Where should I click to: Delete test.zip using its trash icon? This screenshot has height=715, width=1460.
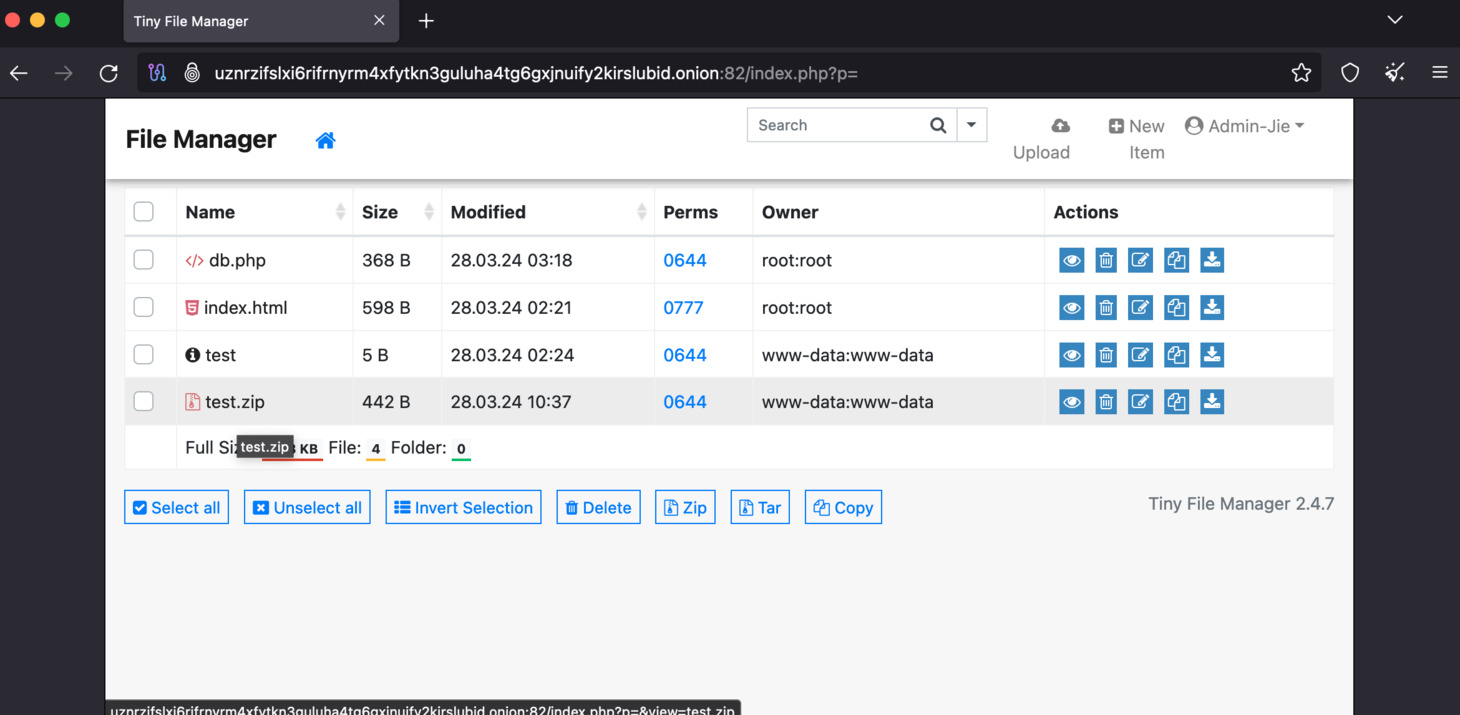1106,401
